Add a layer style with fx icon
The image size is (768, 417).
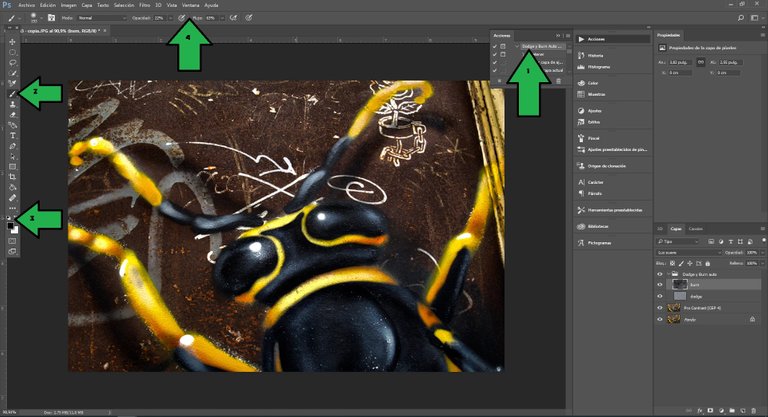click(x=700, y=411)
